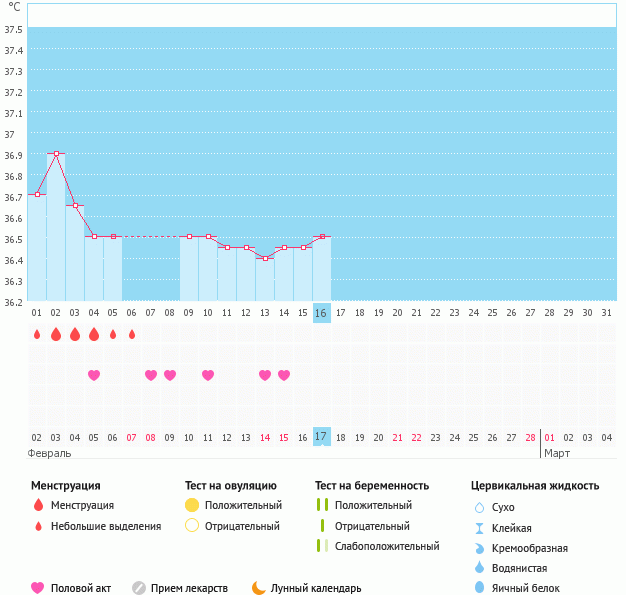
Task: Click the sticky cervical fluid hourglass icon
Action: pyautogui.click(x=479, y=528)
